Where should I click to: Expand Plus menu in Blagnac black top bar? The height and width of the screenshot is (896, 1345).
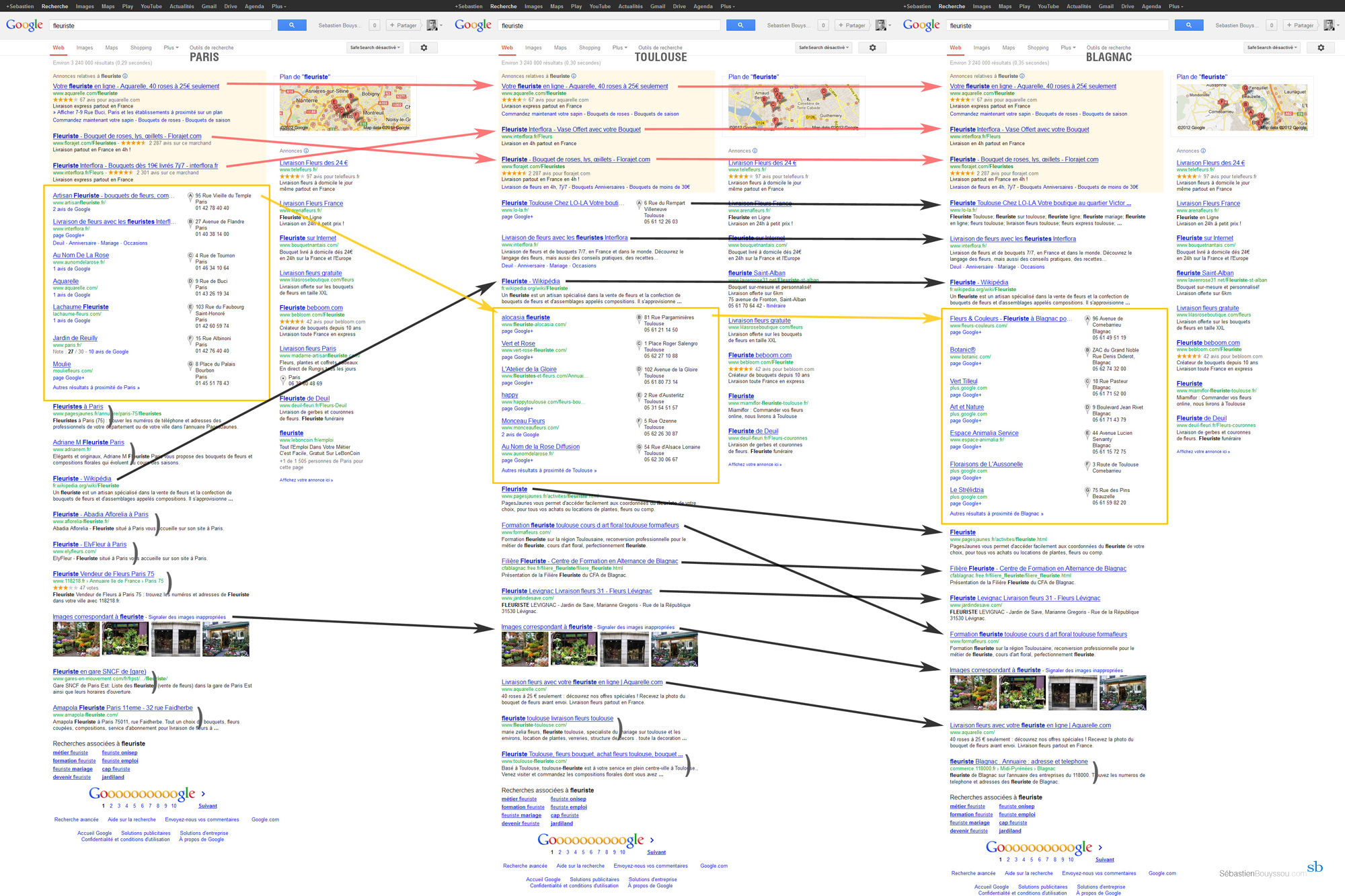[x=1176, y=6]
